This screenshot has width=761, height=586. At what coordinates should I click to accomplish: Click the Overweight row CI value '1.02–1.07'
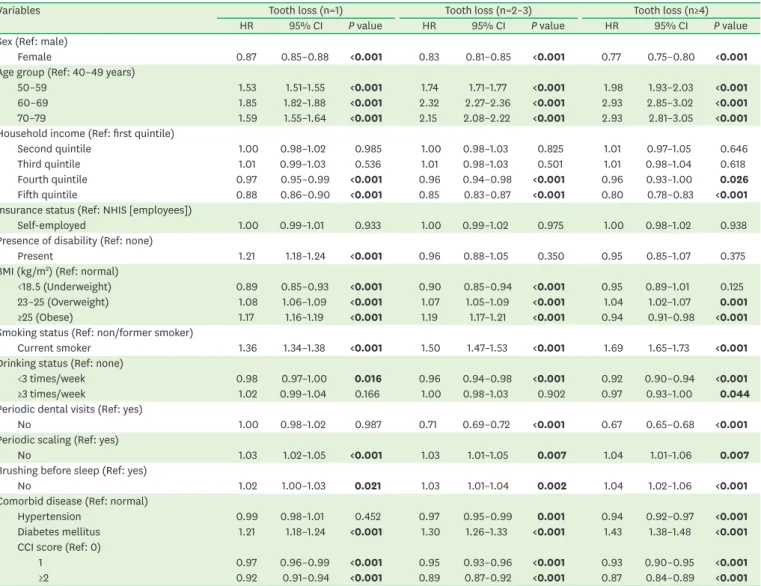pyautogui.click(x=670, y=302)
